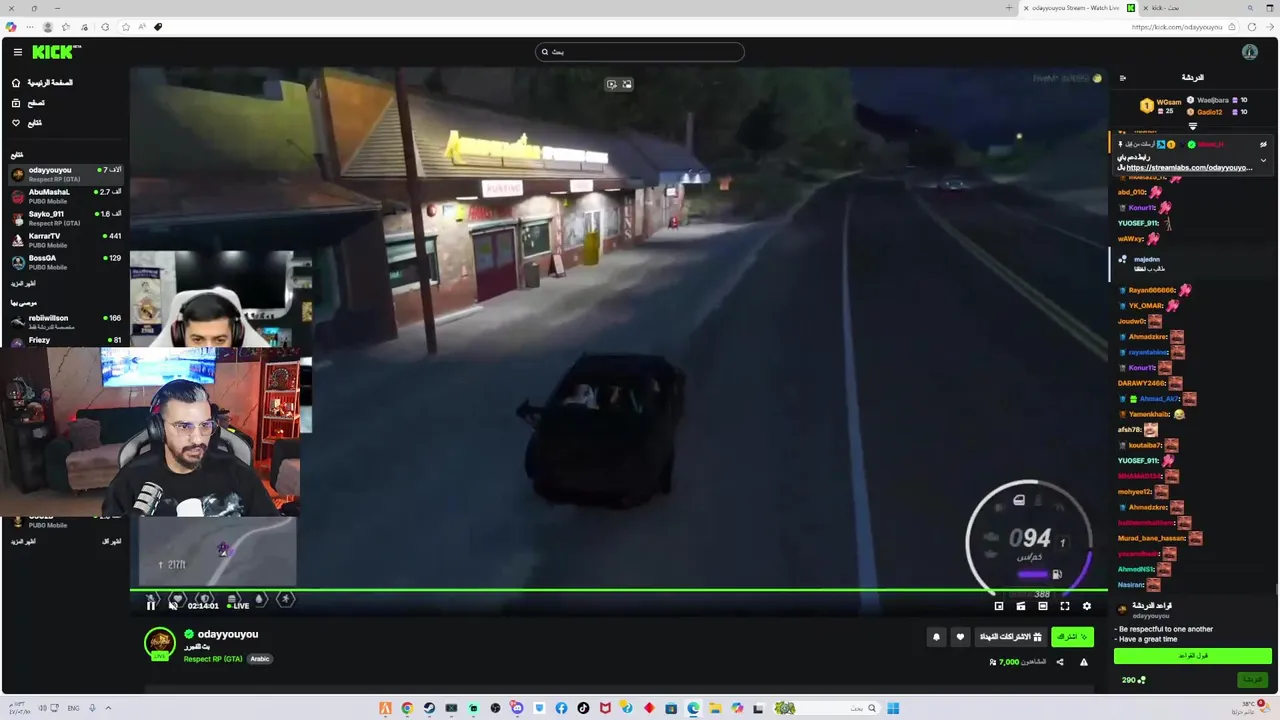Open the browser settings ellipsis menu
The image size is (1280, 720).
point(28,27)
